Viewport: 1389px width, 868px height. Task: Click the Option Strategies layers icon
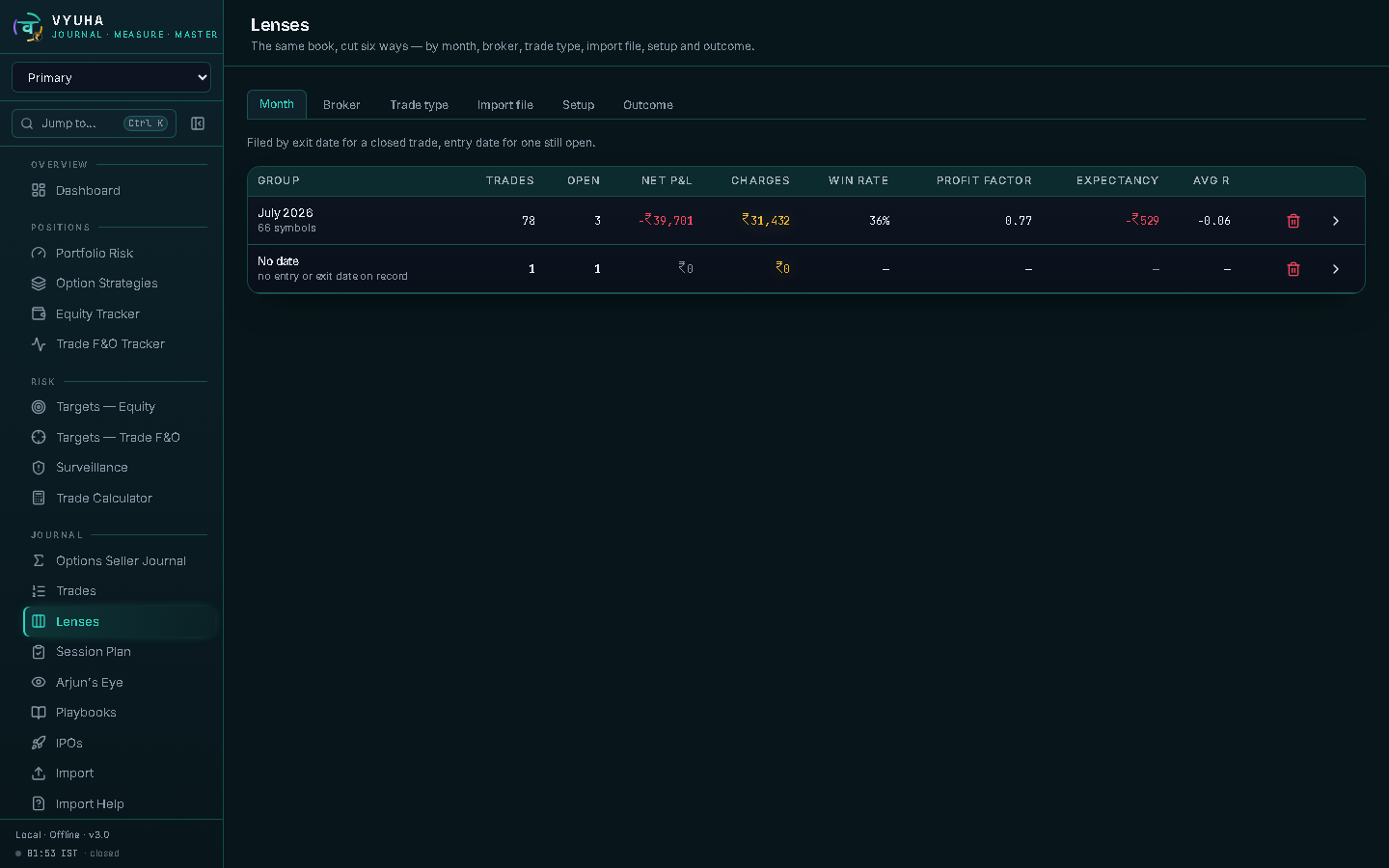click(x=39, y=284)
